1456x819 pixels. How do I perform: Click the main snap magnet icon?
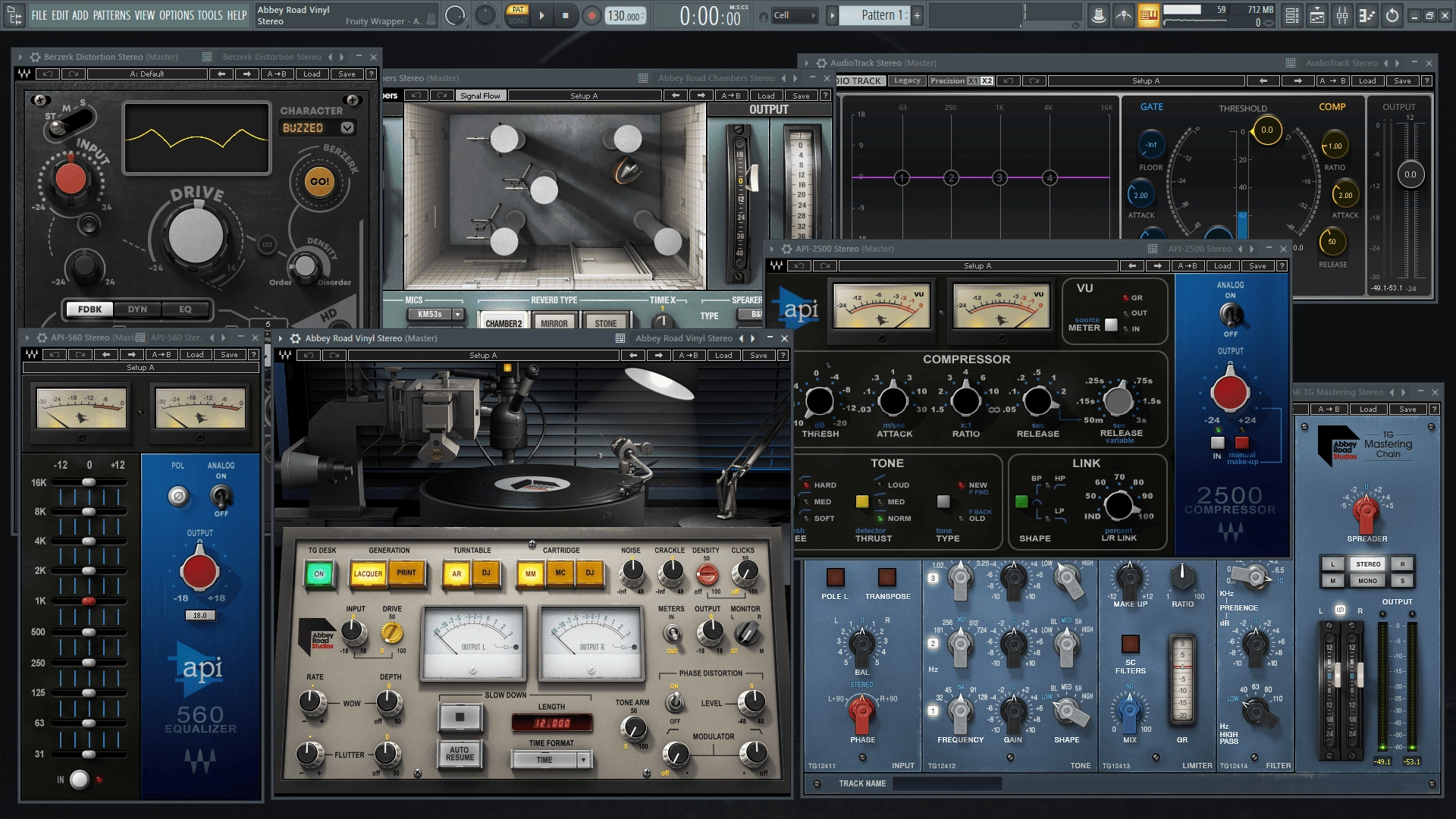764,15
